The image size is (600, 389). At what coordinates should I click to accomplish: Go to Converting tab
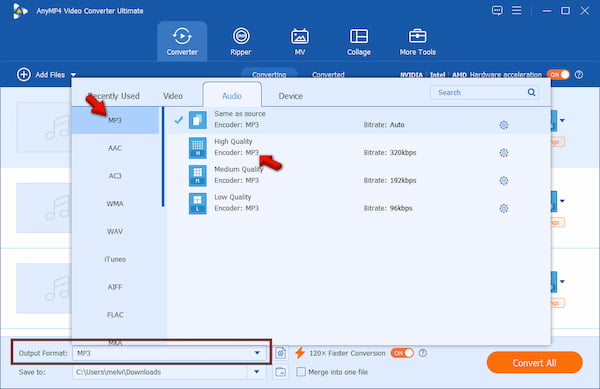tap(269, 74)
